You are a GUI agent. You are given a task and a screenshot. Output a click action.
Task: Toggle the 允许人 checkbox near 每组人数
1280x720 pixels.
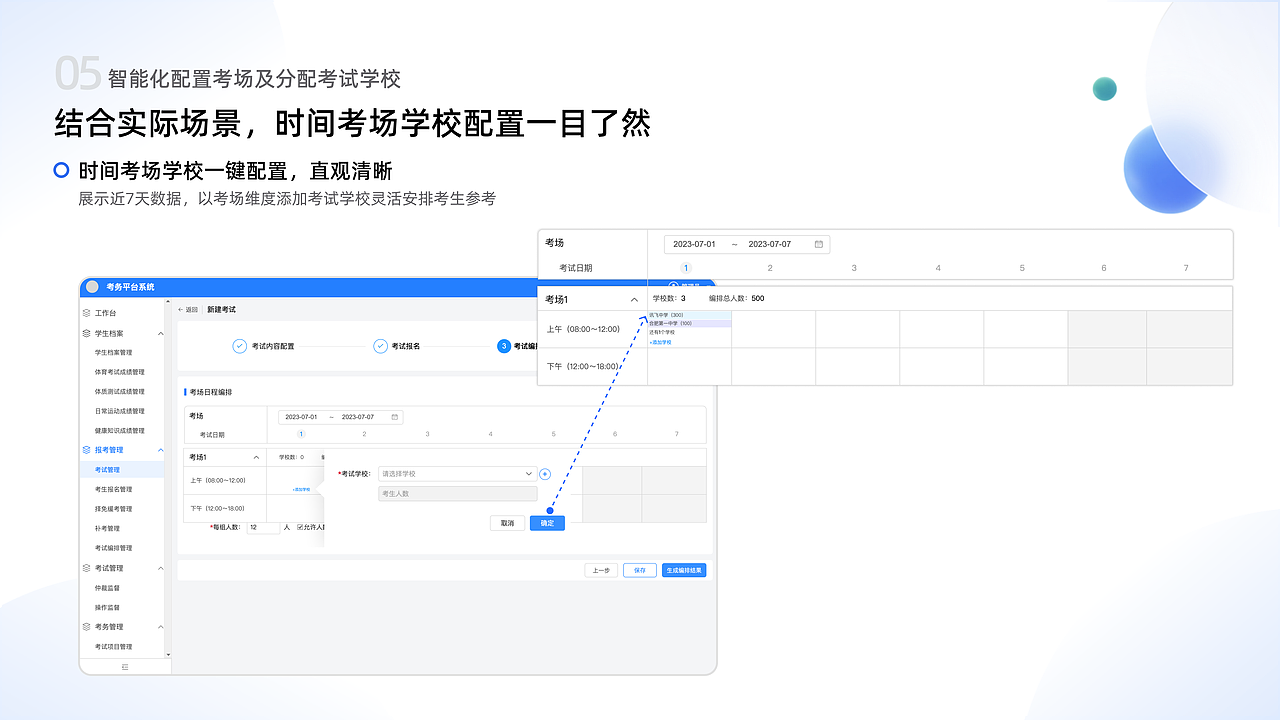300,526
